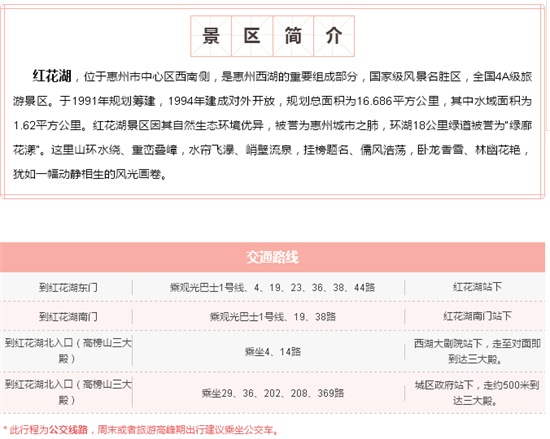550x439 pixels.
Task: Click the 红花湖南门站下 cell
Action: (477, 316)
